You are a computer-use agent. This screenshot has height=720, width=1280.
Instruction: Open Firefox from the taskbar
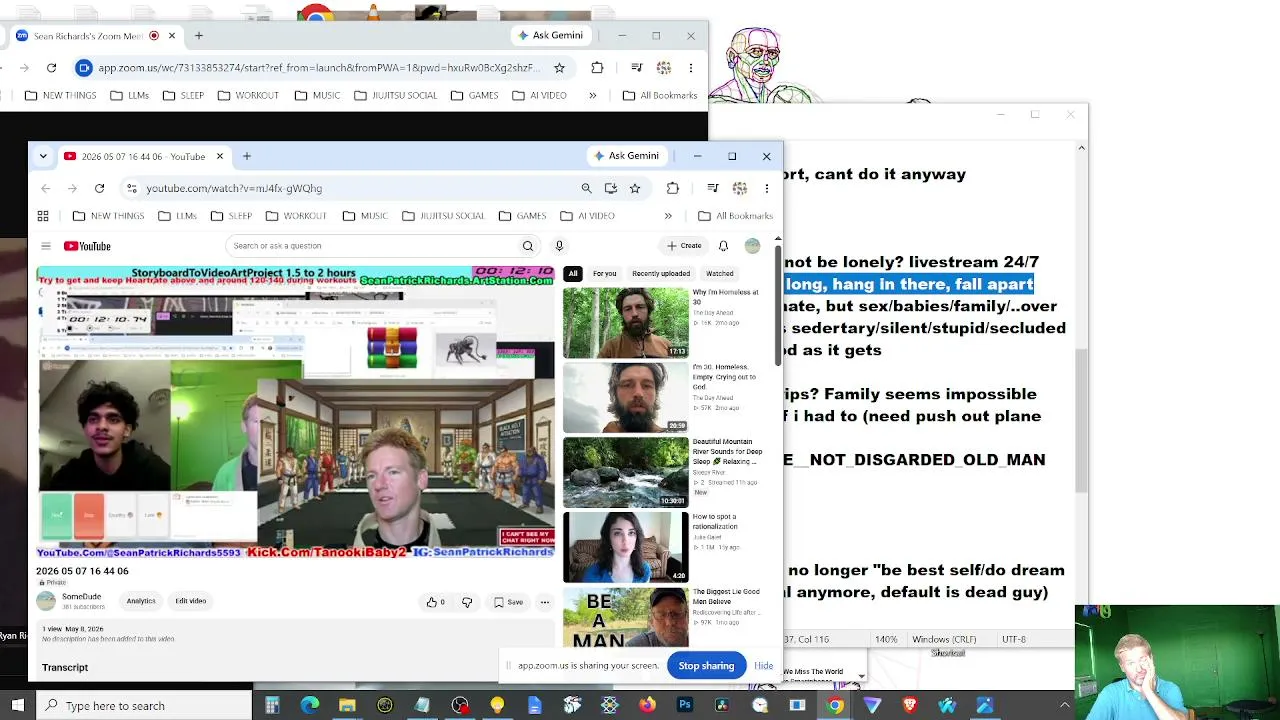[x=647, y=706]
